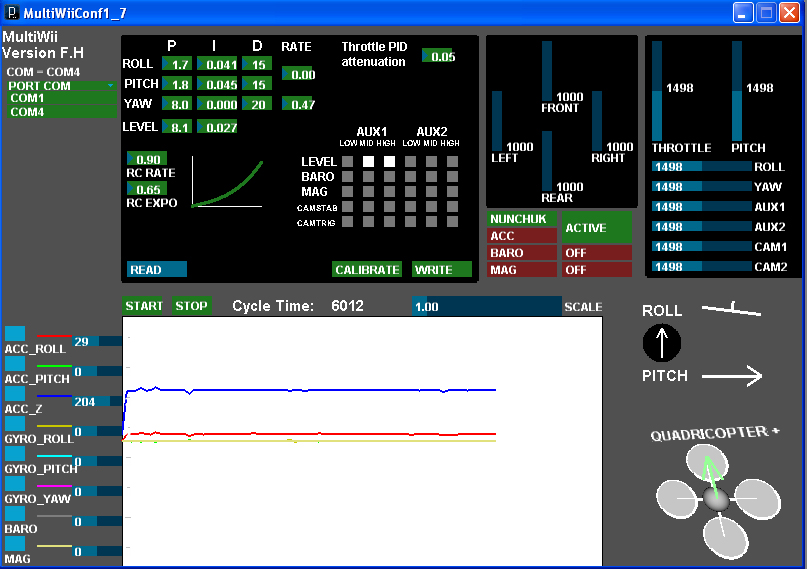Select COM1 from the port list
Screen dimensions: 807x569
(61, 98)
